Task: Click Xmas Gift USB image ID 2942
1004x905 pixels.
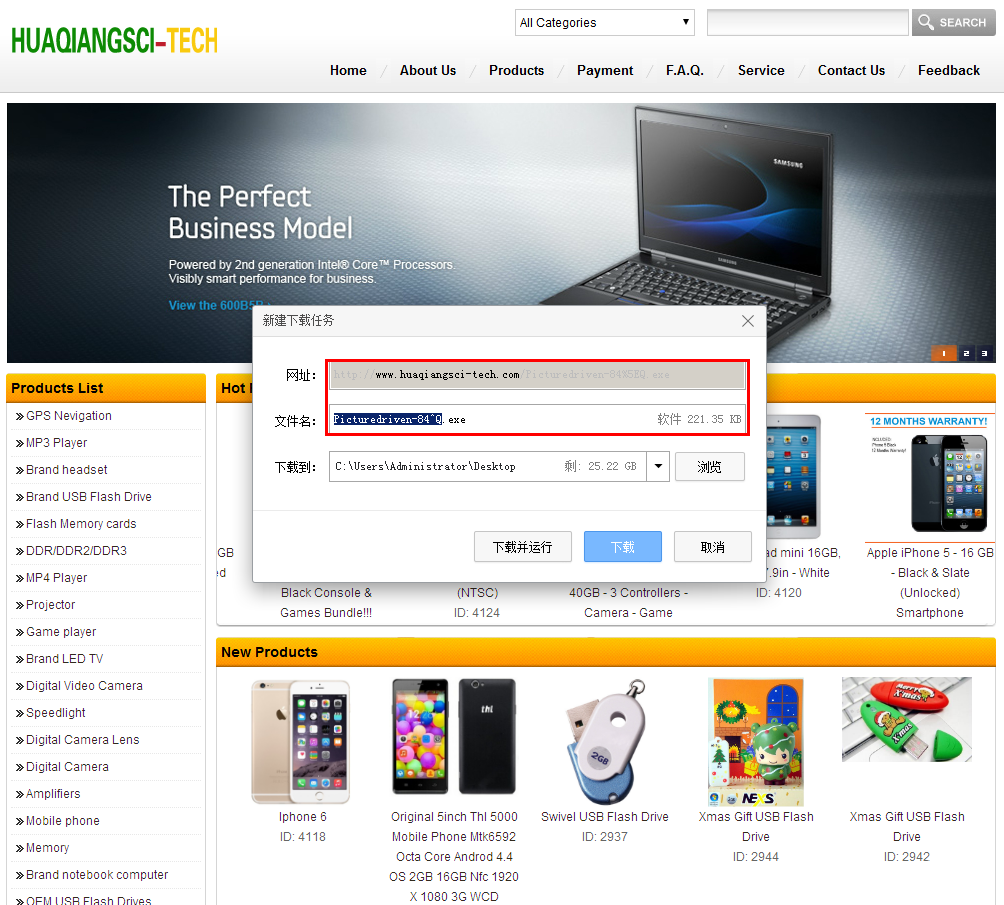Action: pos(907,719)
